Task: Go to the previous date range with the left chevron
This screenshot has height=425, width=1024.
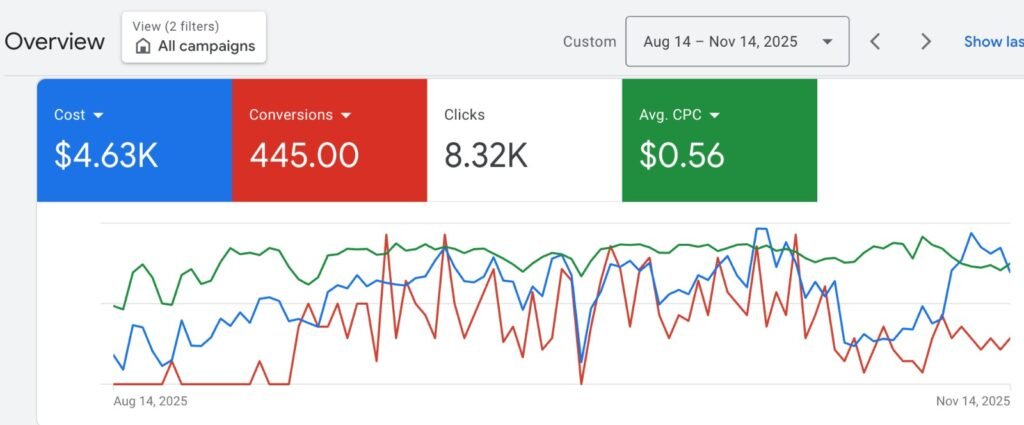Action: [875, 41]
